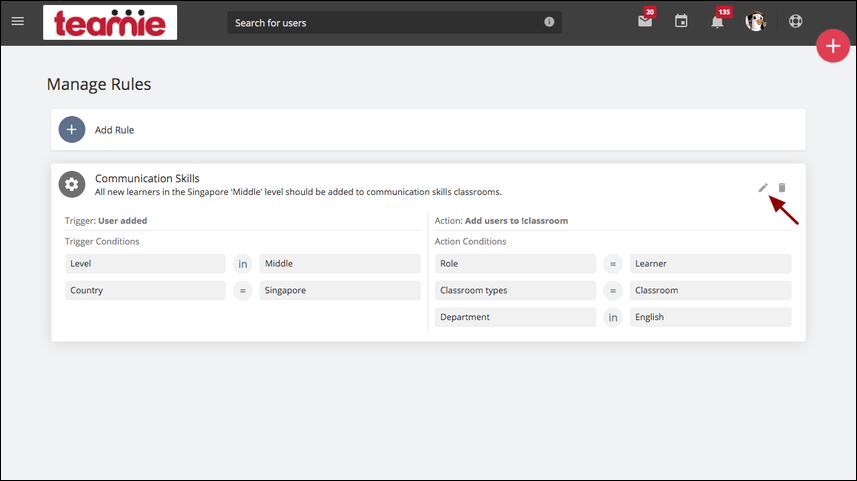Open the messages envelope icon
Screen dimensions: 857x481
(645, 21)
